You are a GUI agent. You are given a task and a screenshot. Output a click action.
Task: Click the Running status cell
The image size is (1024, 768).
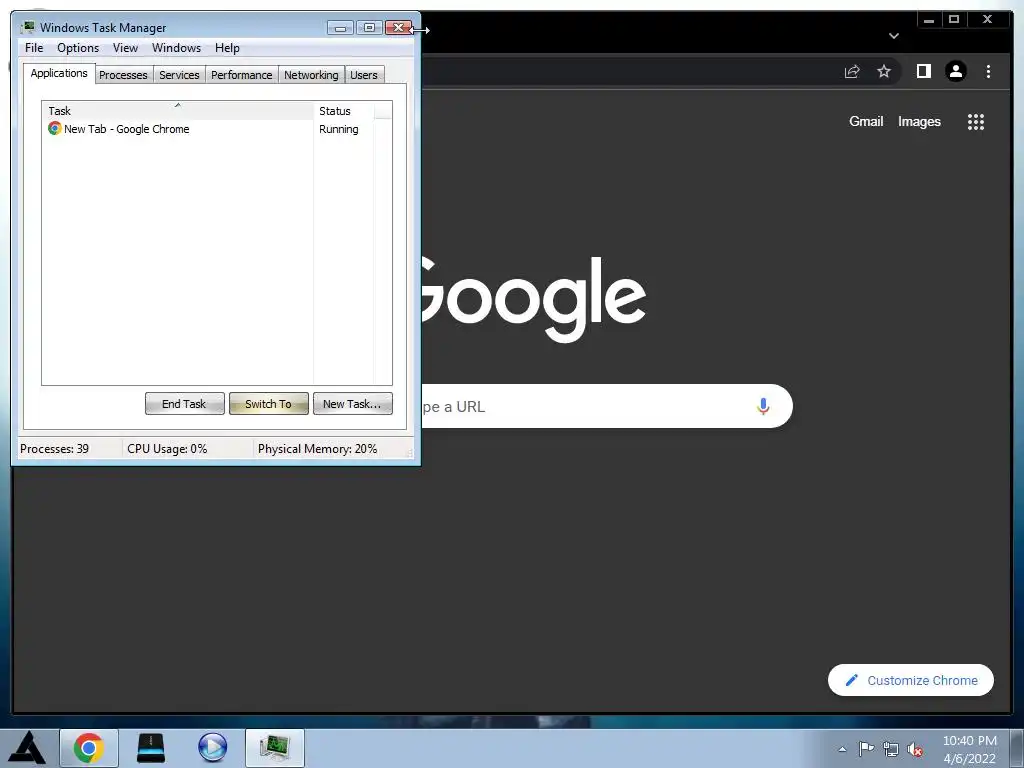(x=338, y=129)
